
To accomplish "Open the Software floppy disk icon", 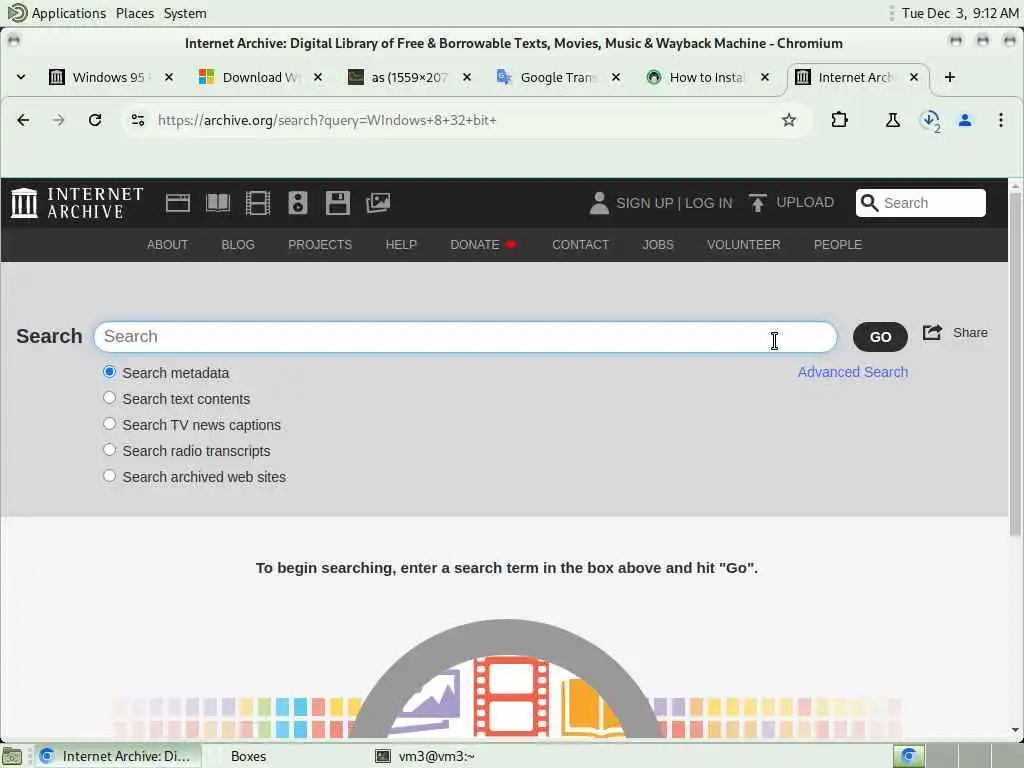I will 338,203.
